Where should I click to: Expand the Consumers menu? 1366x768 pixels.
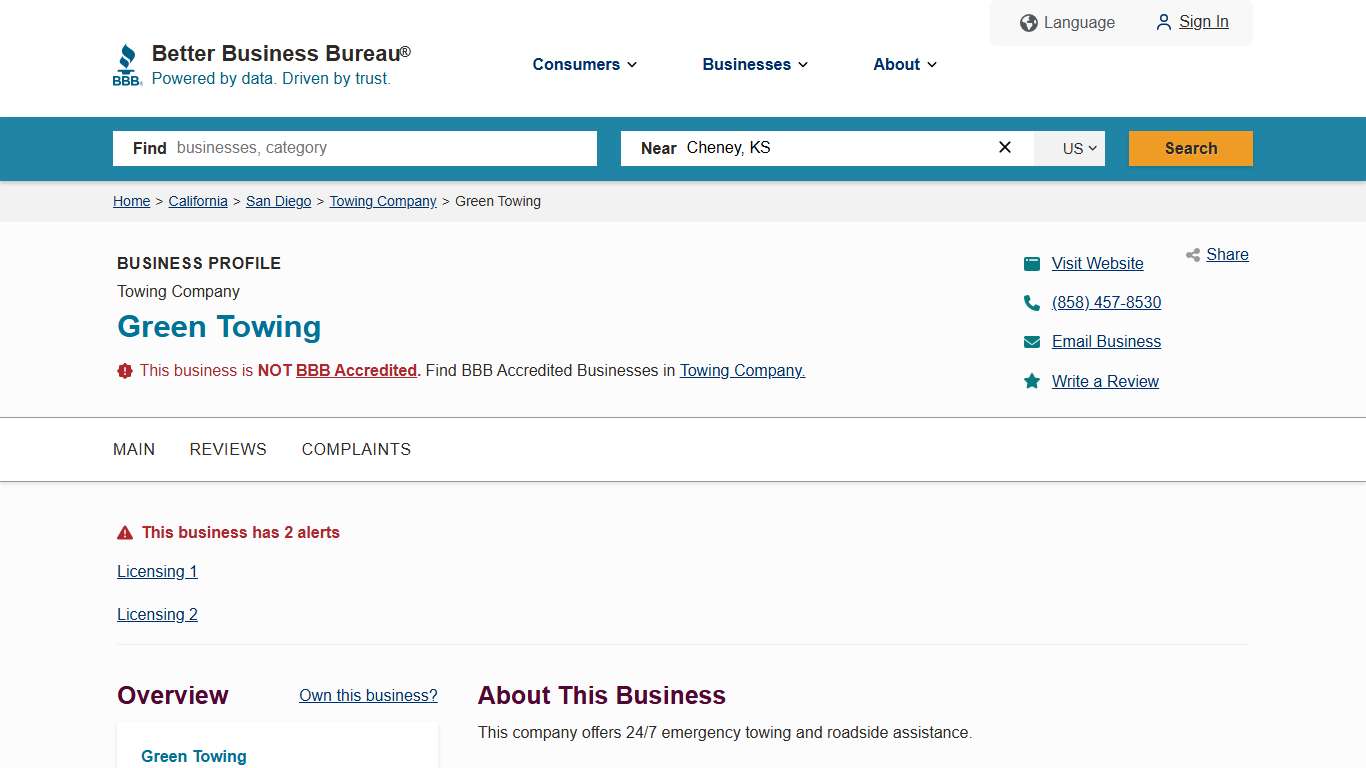584,64
